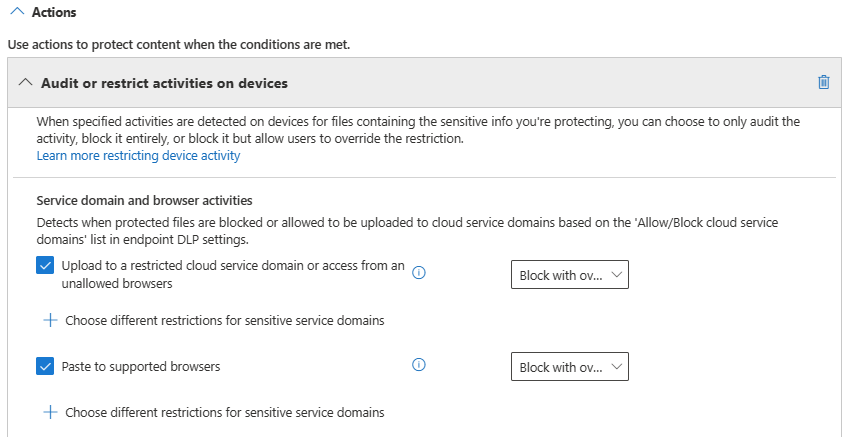Click info icon beside Paste to supported browsers
Image resolution: width=842 pixels, height=437 pixels.
click(419, 365)
